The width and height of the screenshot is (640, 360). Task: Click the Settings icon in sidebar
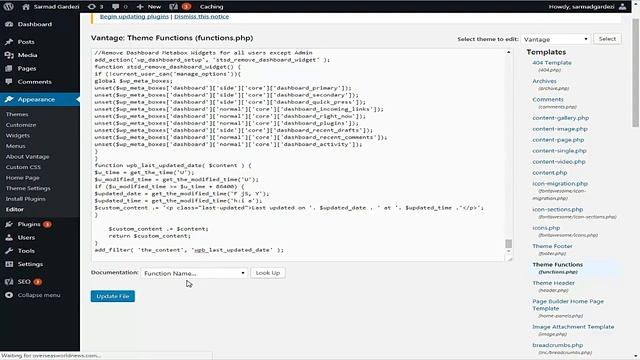click(x=9, y=264)
